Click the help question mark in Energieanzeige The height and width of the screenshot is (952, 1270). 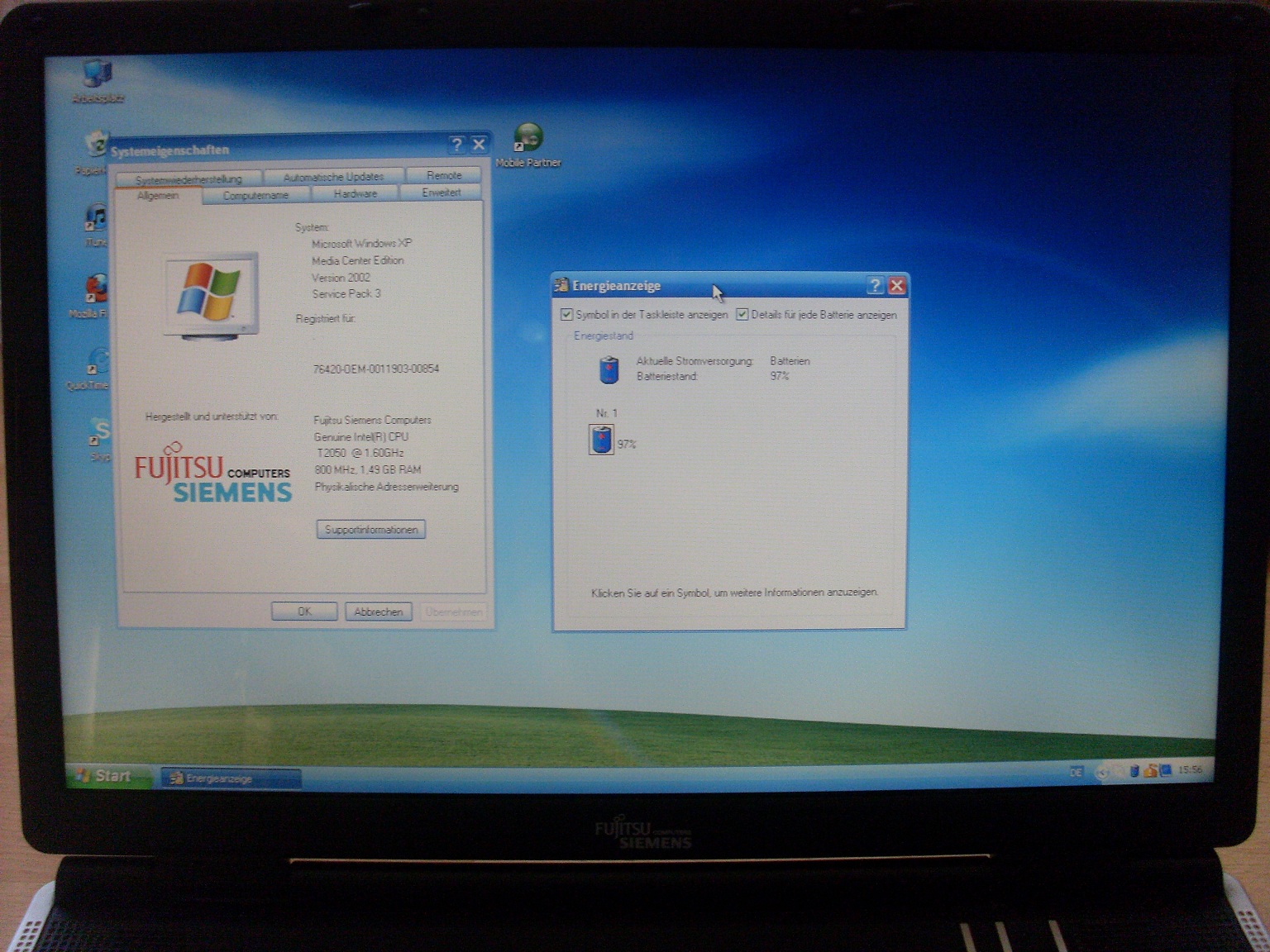point(875,286)
